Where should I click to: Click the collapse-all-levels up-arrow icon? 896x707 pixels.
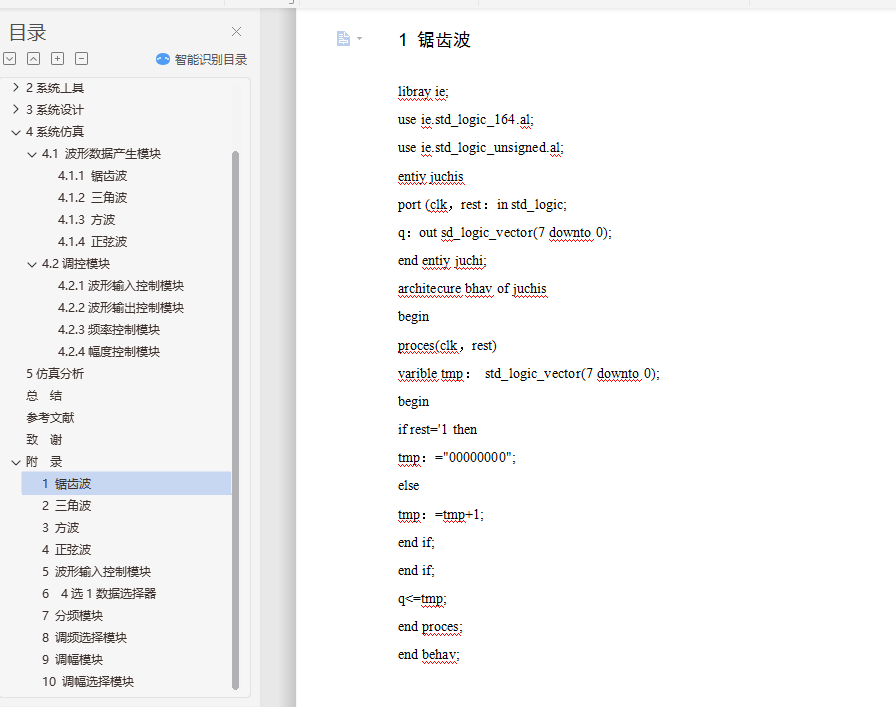(x=34, y=58)
